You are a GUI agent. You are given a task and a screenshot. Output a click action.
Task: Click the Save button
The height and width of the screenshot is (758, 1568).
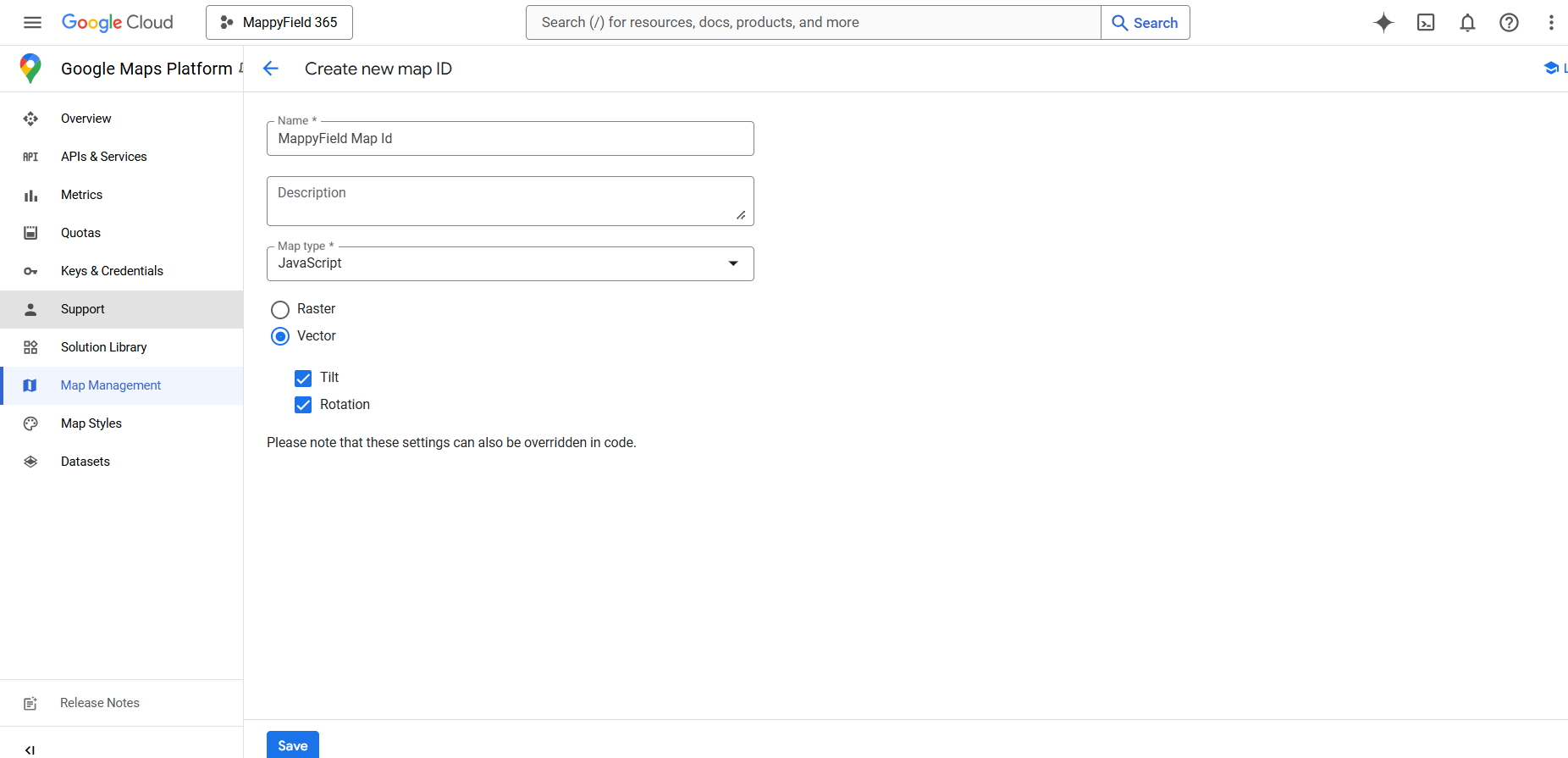292,744
